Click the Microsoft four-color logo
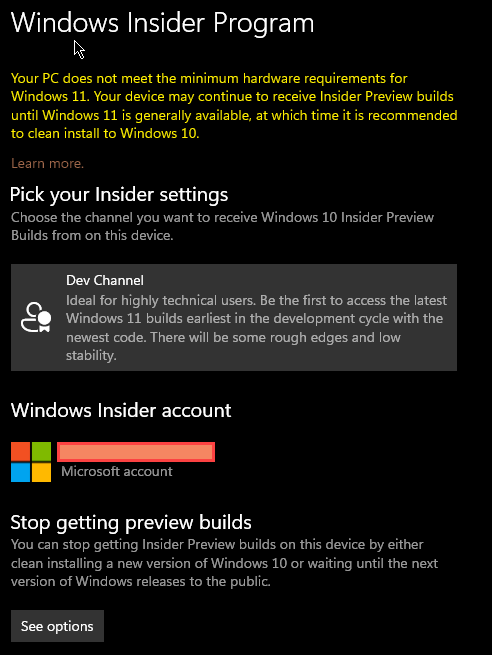Viewport: 492px width, 655px height. [31, 462]
